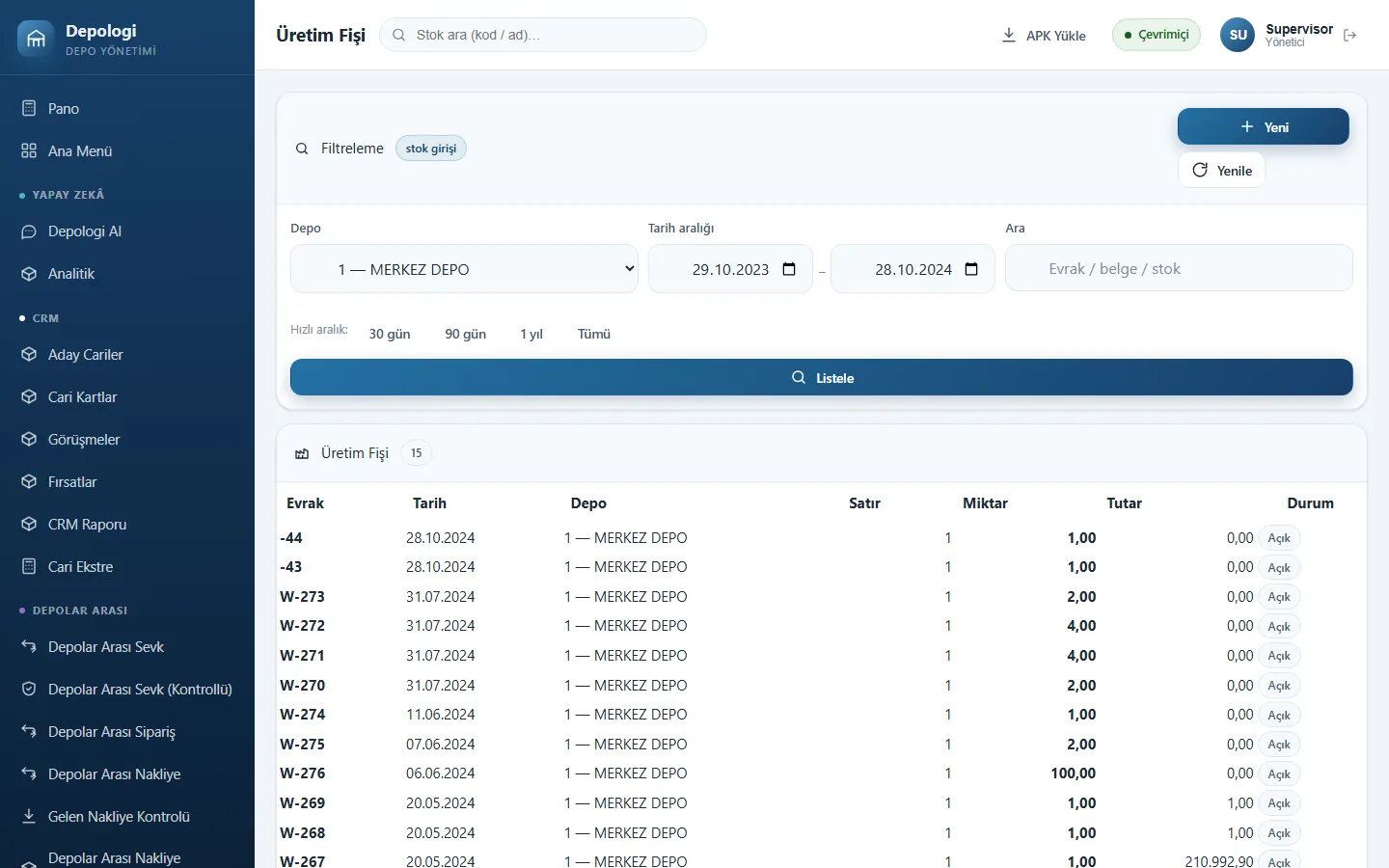Click the SU user avatar

(x=1238, y=35)
